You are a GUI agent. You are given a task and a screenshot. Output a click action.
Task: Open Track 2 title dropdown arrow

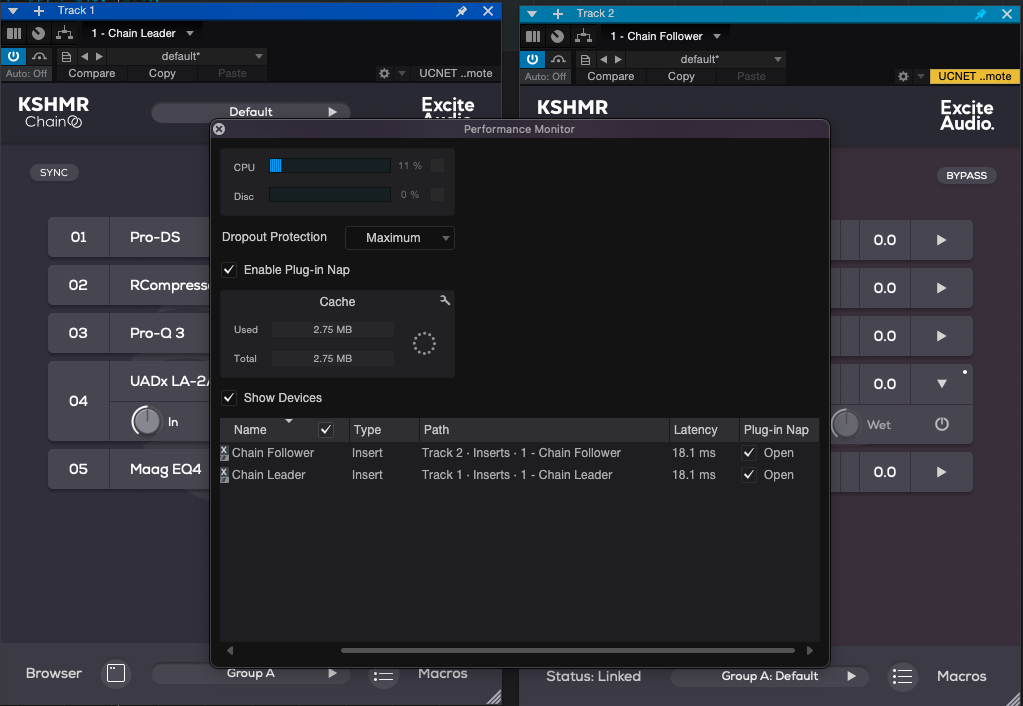(x=532, y=14)
